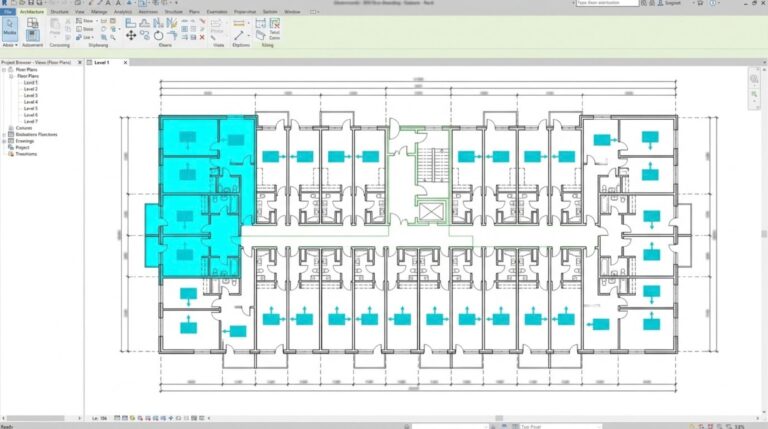Click the Help icon in the title bar

(713, 3)
